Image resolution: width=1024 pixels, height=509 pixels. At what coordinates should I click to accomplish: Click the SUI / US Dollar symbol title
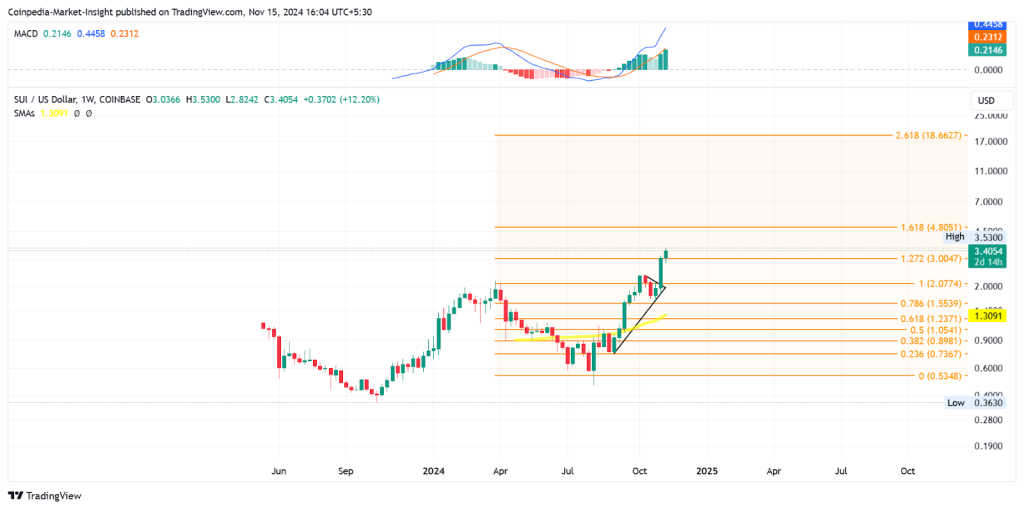click(48, 100)
